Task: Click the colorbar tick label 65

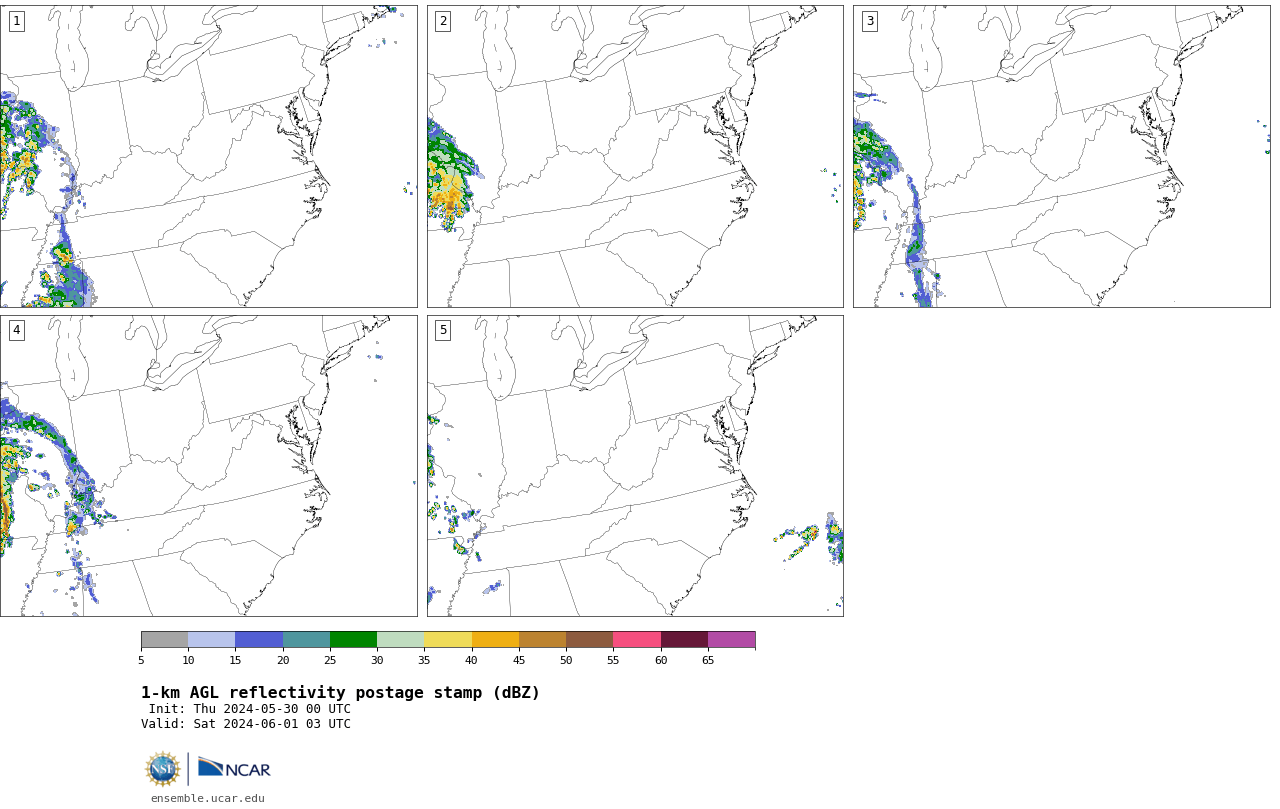Action: tap(708, 660)
